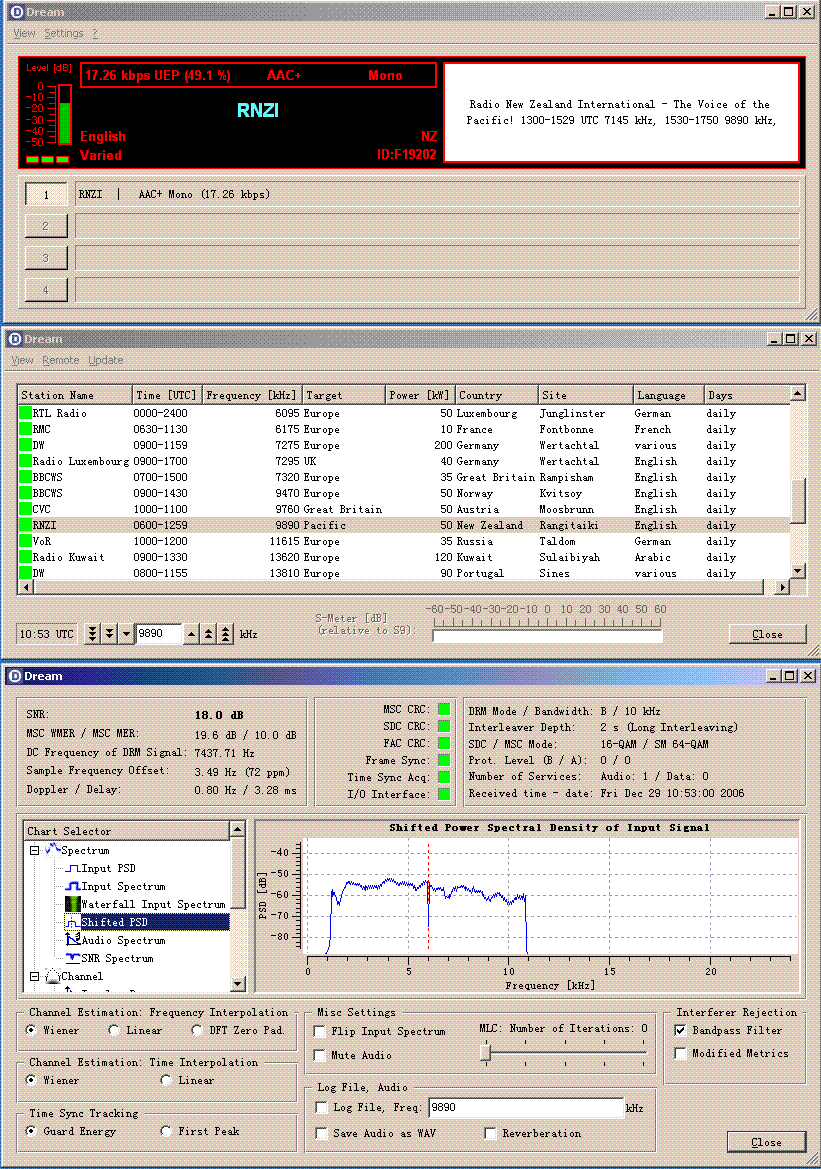Open the Remote menu
The image size is (821, 1169).
point(60,360)
